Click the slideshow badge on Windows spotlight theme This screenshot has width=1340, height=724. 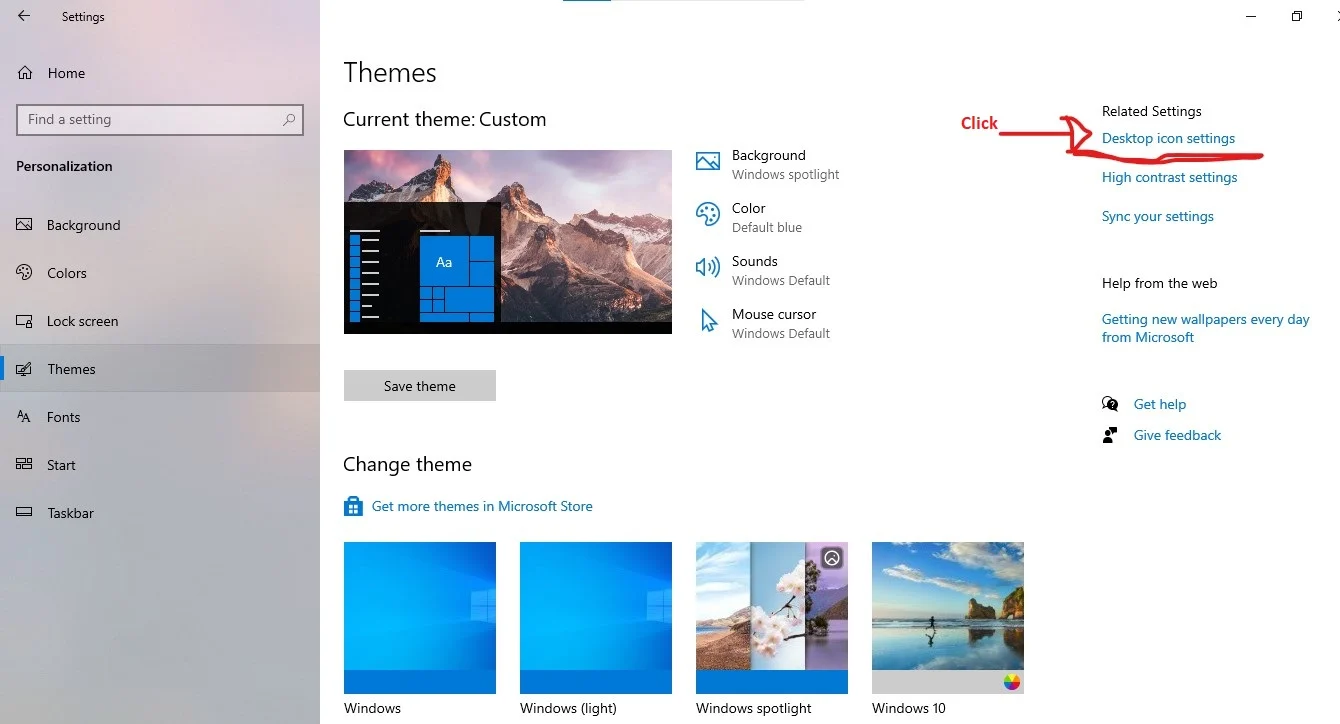pyautogui.click(x=832, y=557)
